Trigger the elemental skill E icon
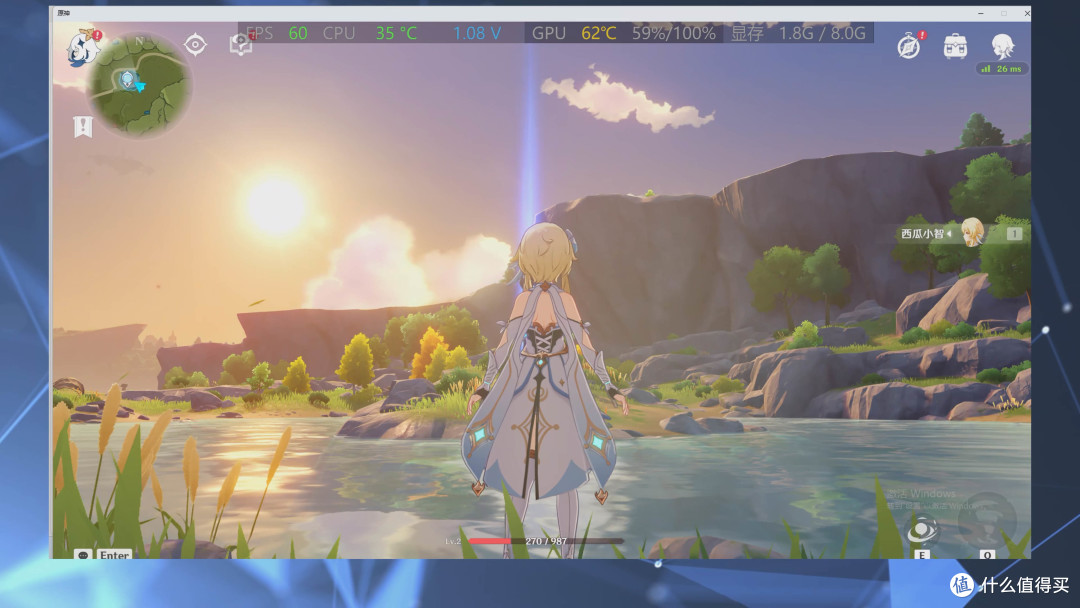This screenshot has height=608, width=1080. click(x=921, y=531)
